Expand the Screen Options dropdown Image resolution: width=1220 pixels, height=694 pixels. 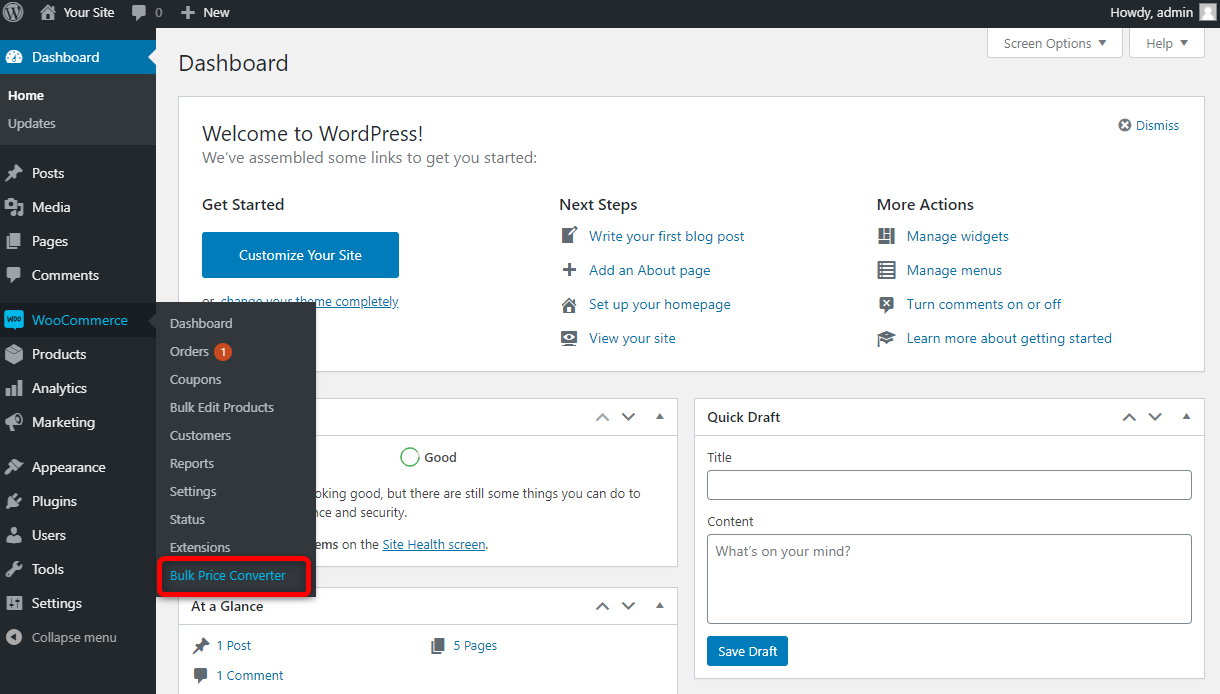point(1055,43)
